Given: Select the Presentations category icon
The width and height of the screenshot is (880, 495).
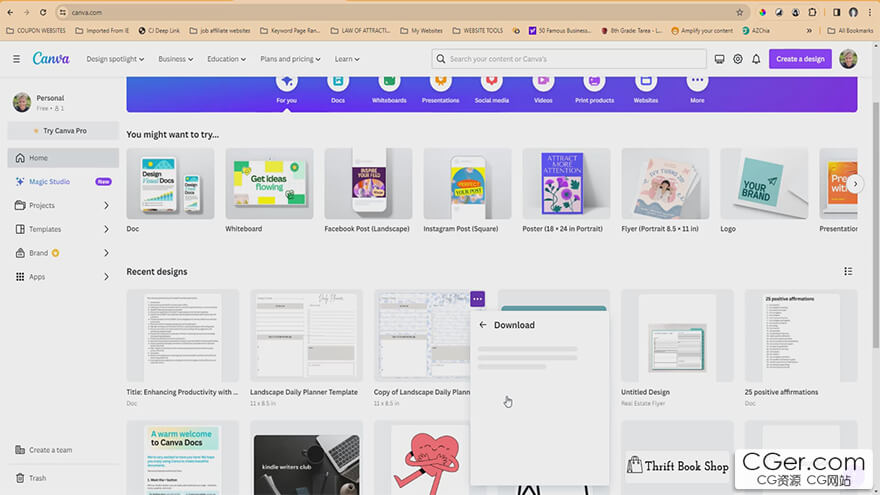Looking at the screenshot, I should [441, 82].
